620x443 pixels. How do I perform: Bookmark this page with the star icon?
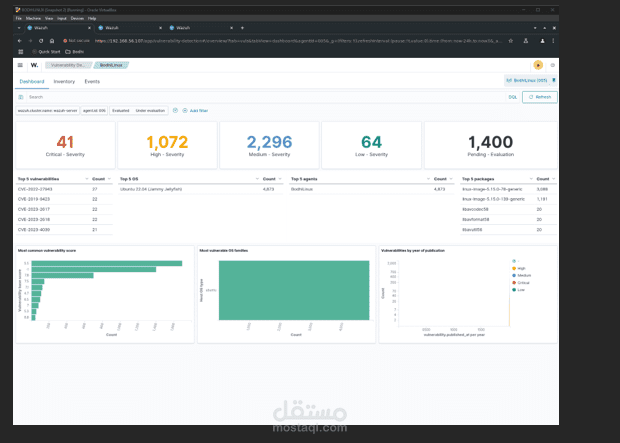[511, 41]
